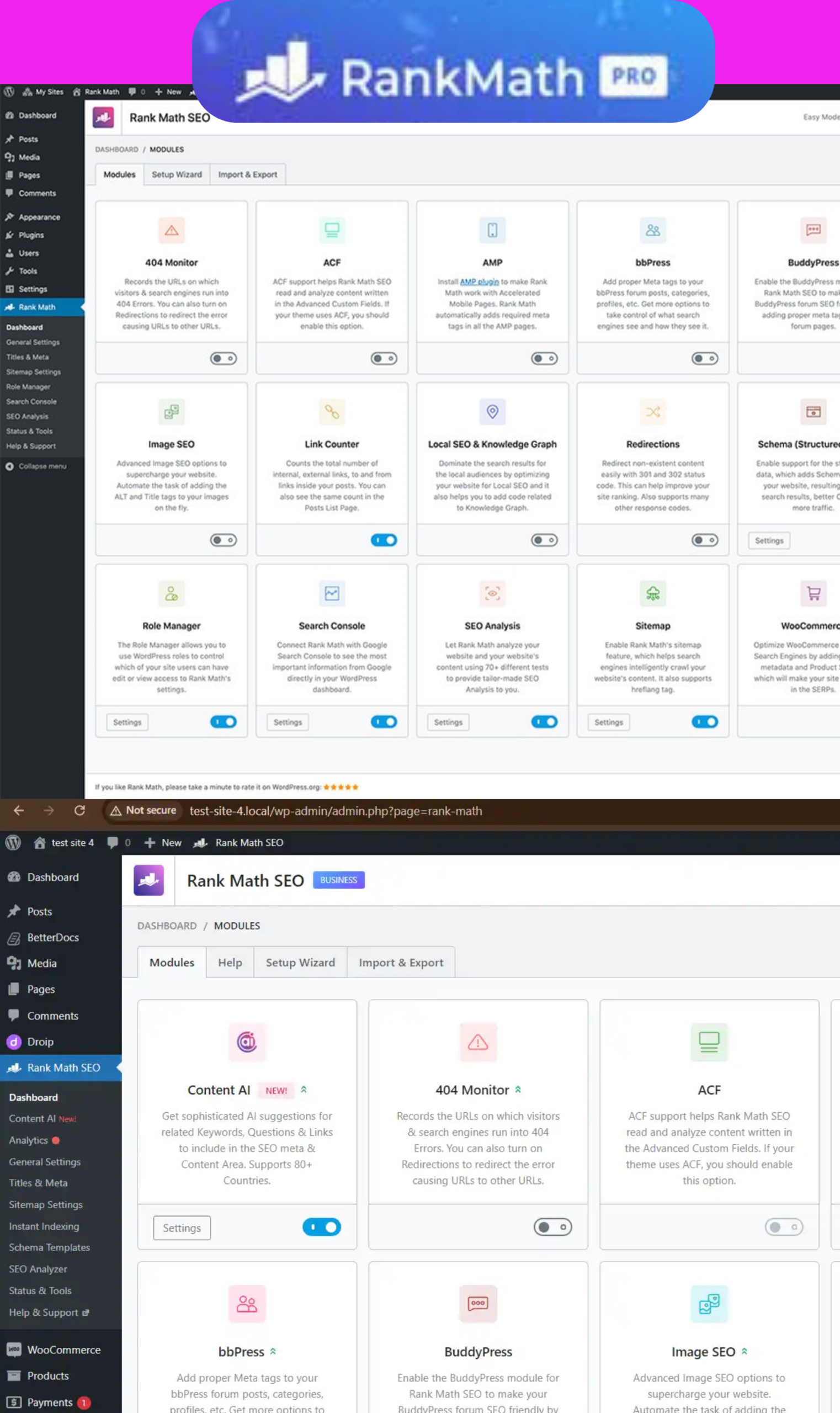
Task: Open Help & Support external link in test site 4 sidebar
Action: 49,1312
